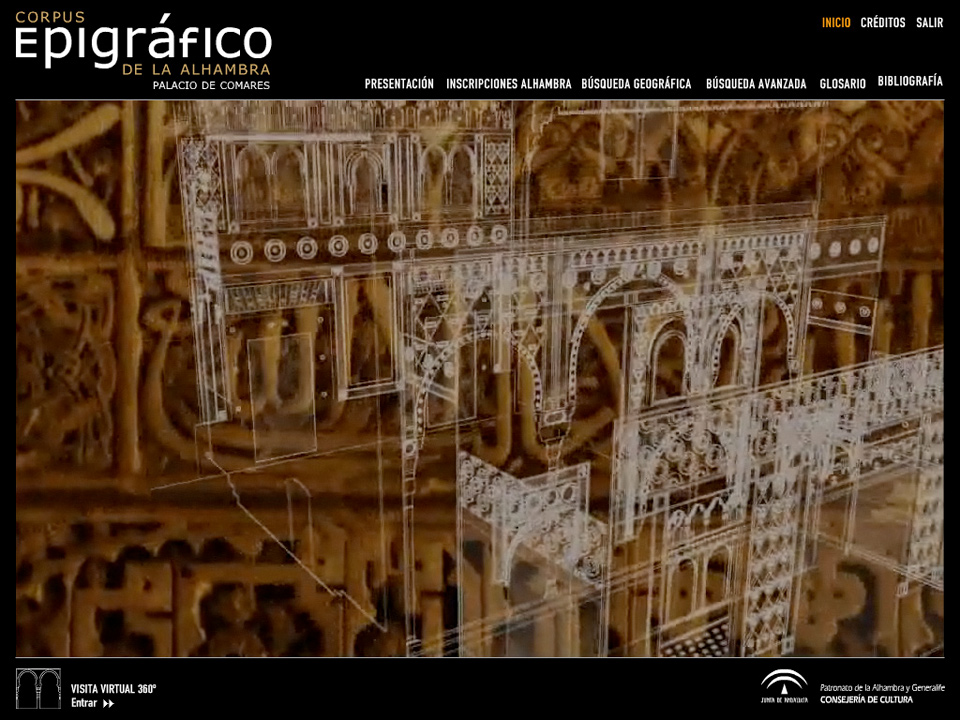Open the Inicio page link
Screen dimensions: 960x720
tap(836, 23)
